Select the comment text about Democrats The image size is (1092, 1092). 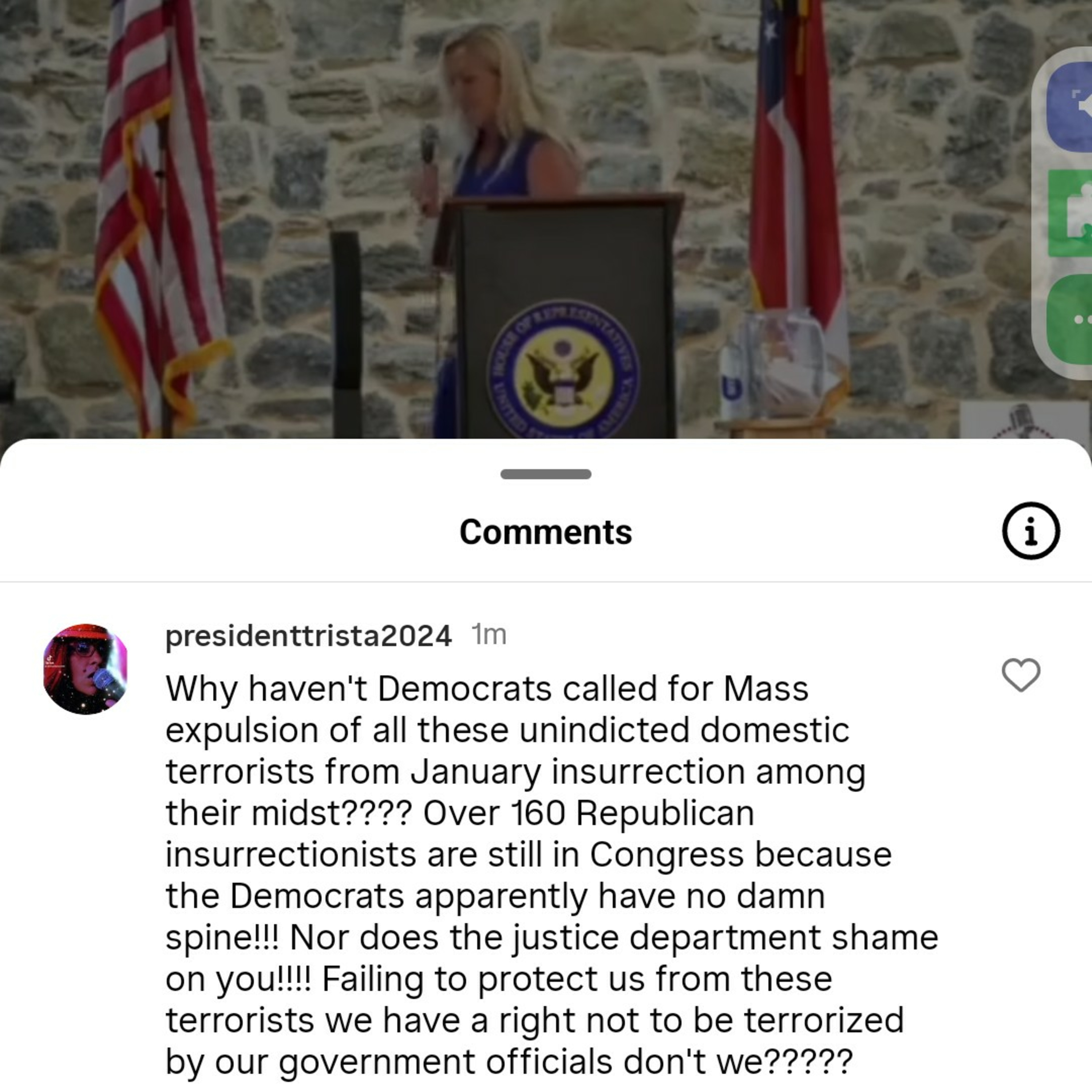click(x=551, y=875)
